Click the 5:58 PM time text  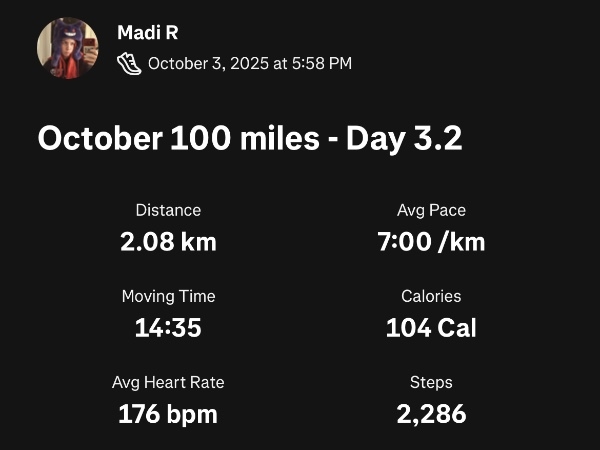tap(321, 64)
